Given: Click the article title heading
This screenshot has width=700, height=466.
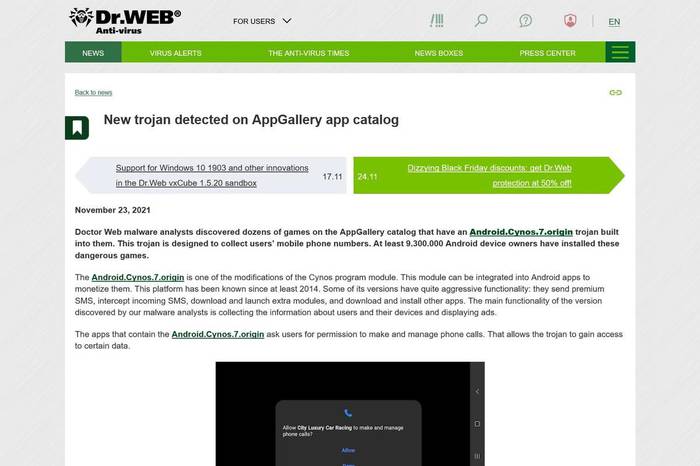Looking at the screenshot, I should point(251,120).
